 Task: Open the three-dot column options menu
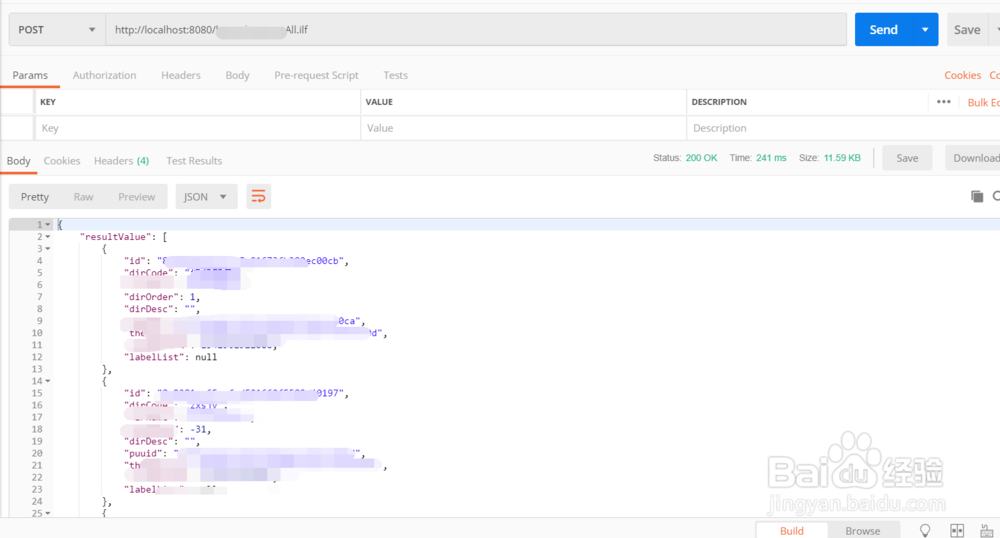click(x=943, y=102)
